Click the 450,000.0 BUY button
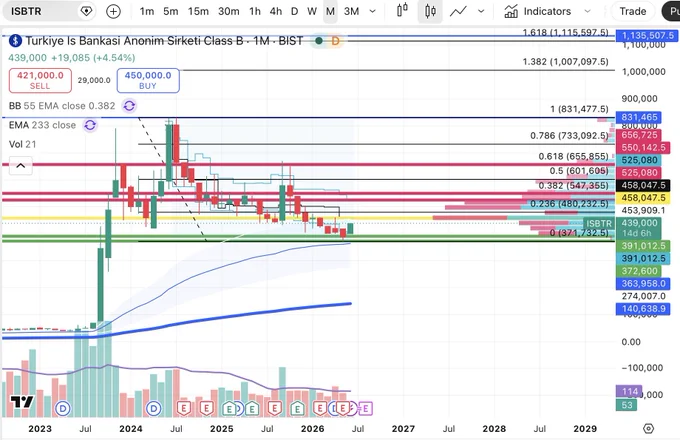Screen dimensions: 680x440 pyautogui.click(x=148, y=80)
